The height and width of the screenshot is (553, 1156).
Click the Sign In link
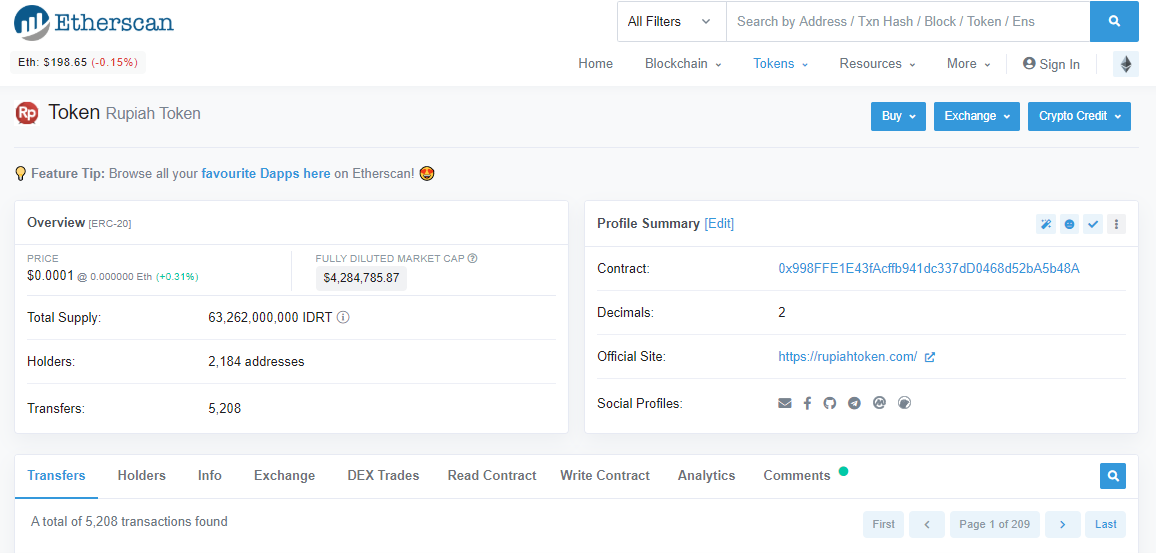click(1051, 64)
